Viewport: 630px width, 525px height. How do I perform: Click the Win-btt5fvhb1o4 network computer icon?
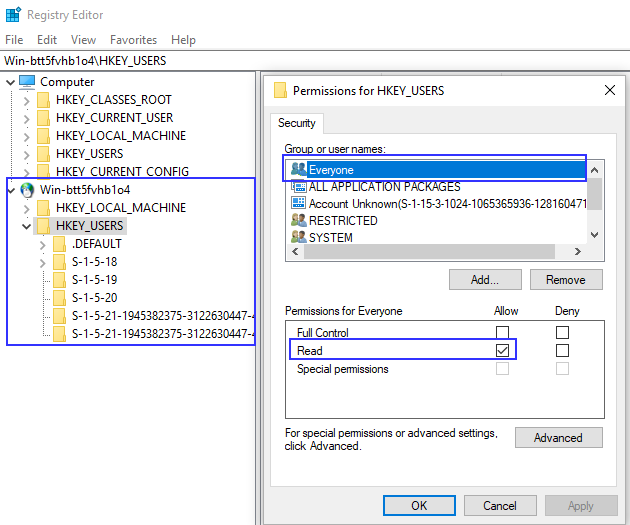[x=27, y=190]
